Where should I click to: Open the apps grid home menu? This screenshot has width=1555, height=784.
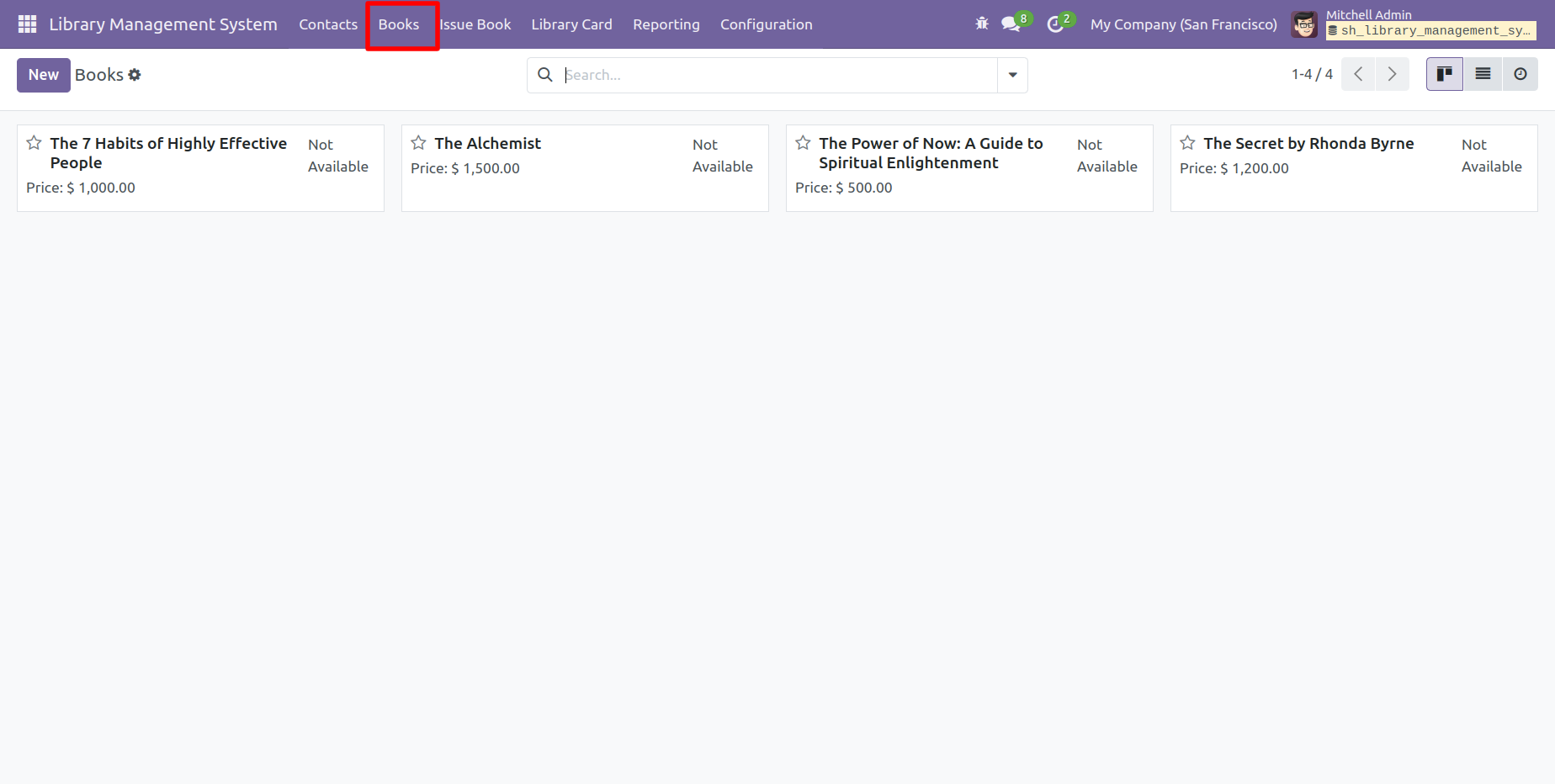pos(27,24)
